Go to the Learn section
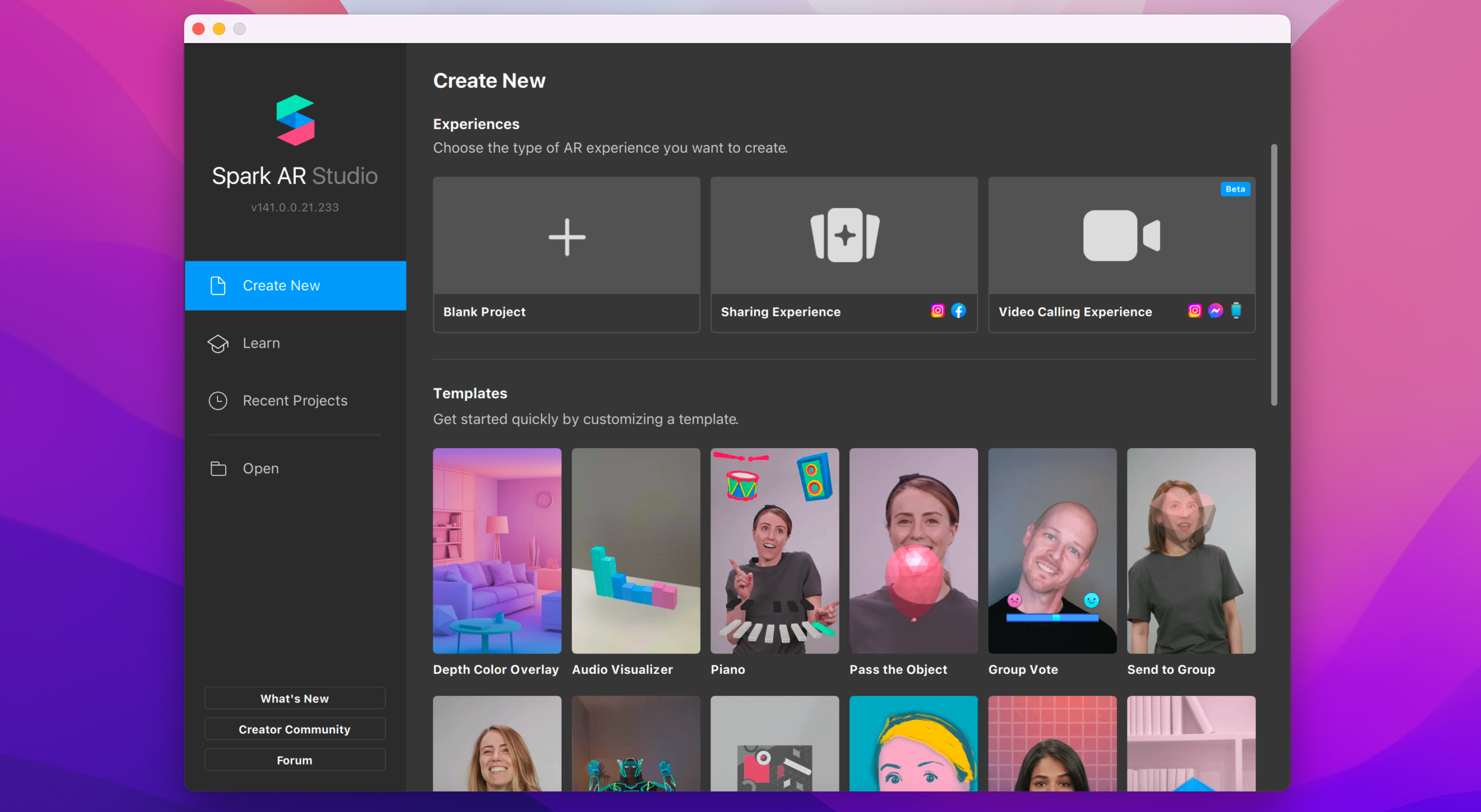The height and width of the screenshot is (812, 1481). pyautogui.click(x=261, y=344)
